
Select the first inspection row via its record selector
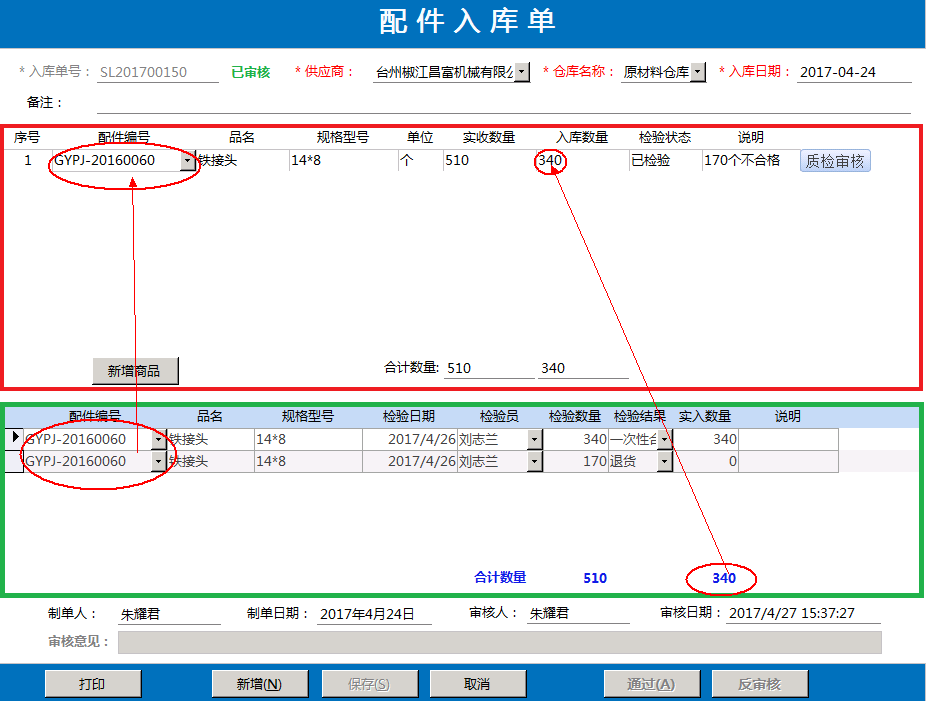click(x=14, y=439)
